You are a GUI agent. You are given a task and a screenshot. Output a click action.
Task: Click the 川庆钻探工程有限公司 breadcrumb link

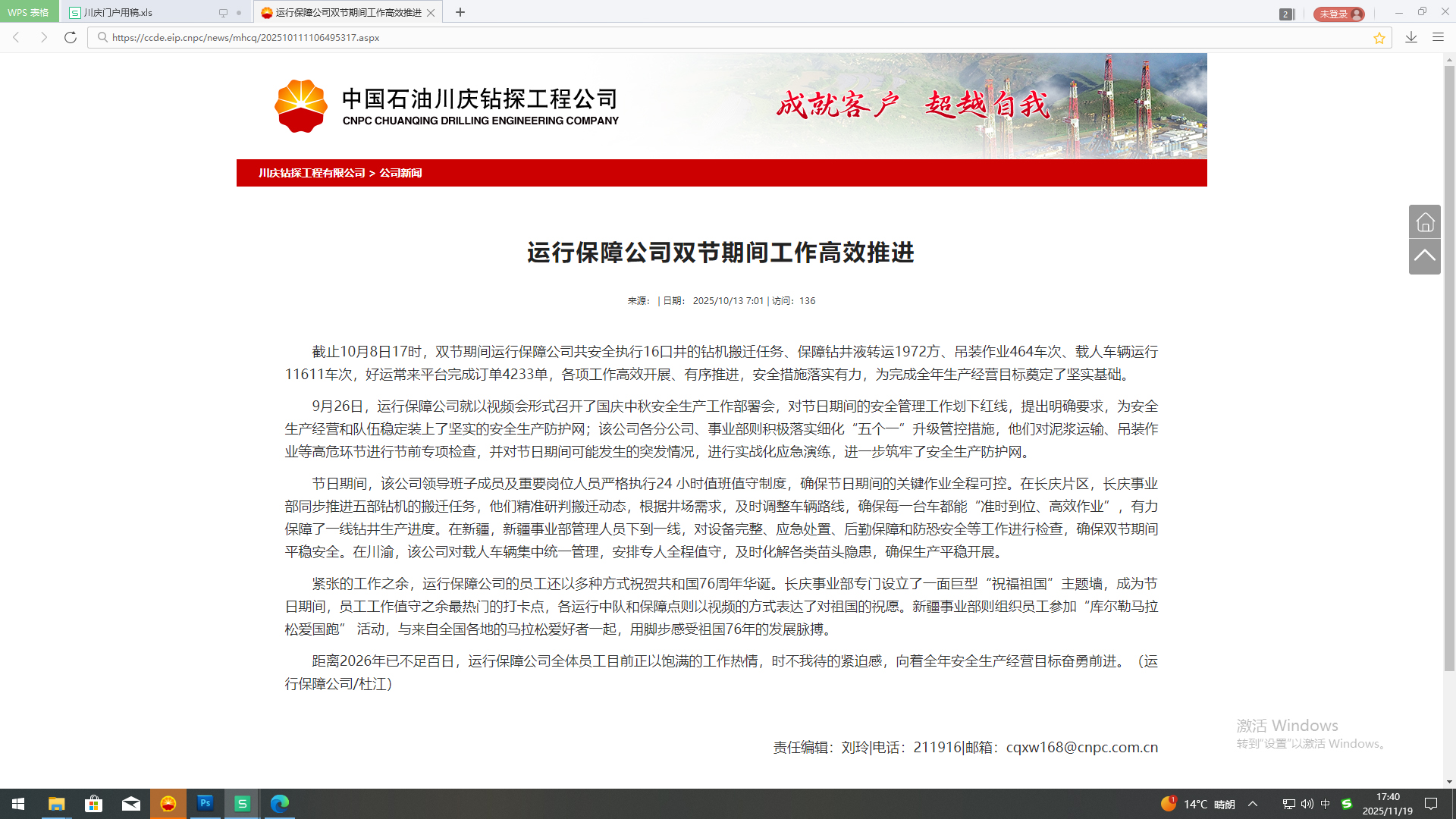click(312, 173)
